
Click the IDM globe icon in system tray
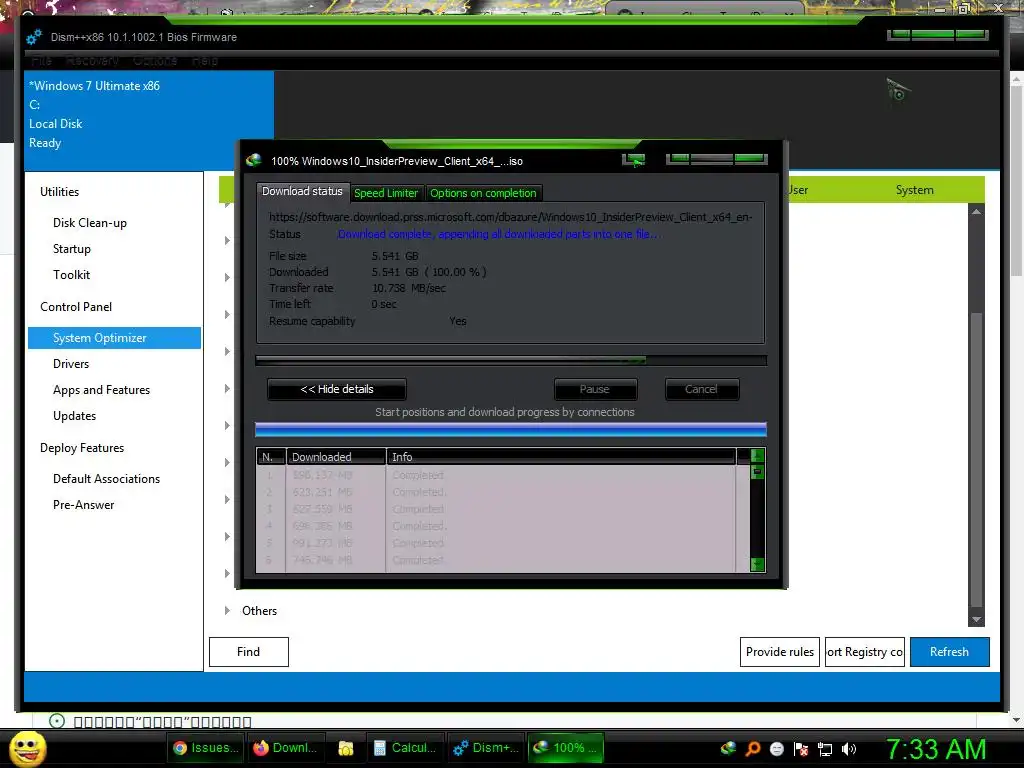click(x=728, y=748)
